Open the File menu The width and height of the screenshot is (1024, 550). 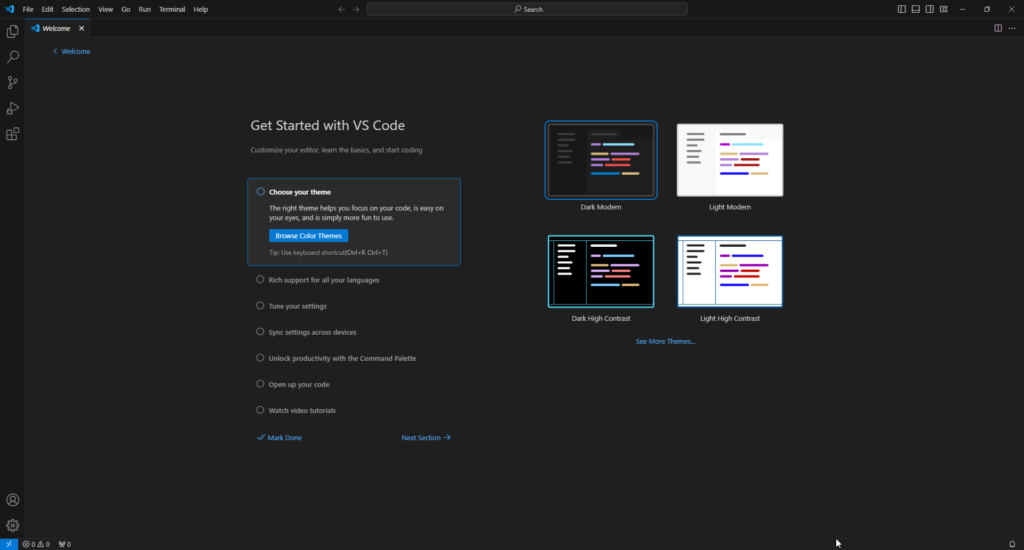(28, 9)
